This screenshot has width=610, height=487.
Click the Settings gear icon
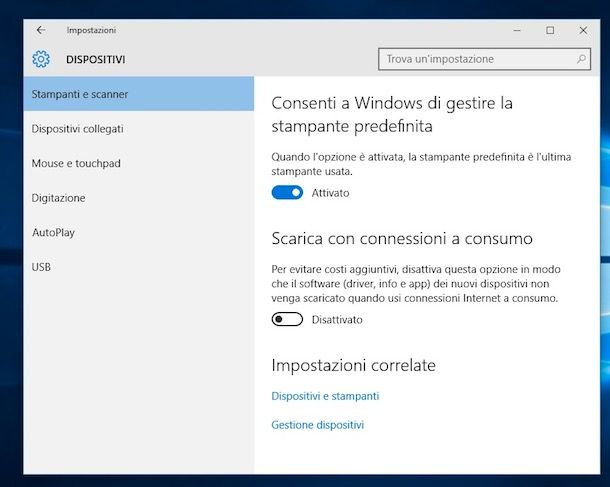(41, 59)
